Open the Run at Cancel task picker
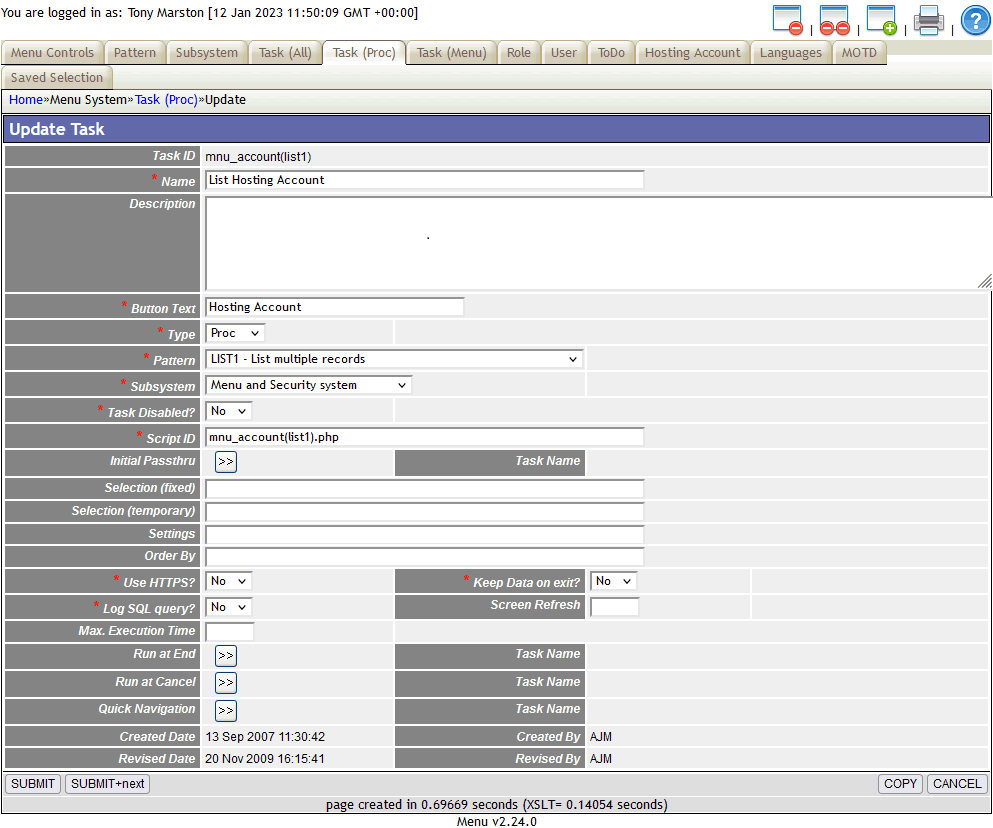993x828 pixels. point(225,682)
